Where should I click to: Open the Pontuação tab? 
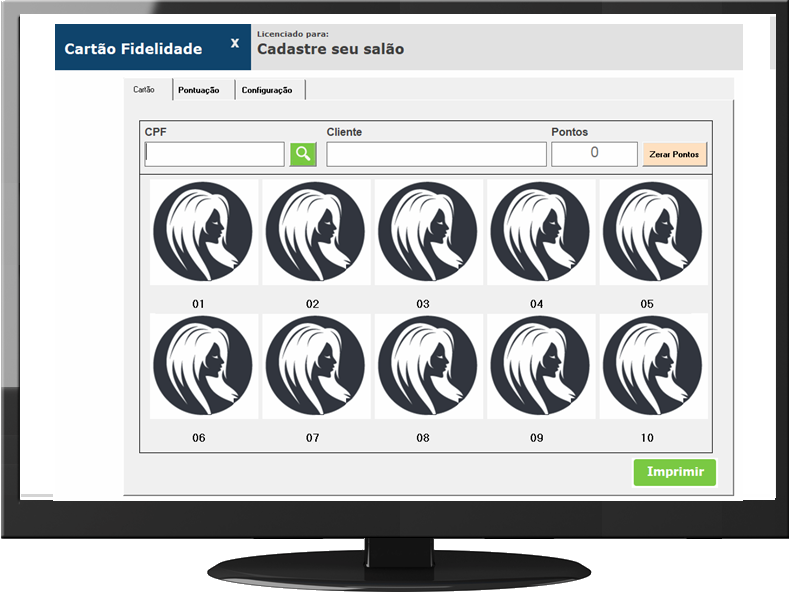pyautogui.click(x=199, y=90)
